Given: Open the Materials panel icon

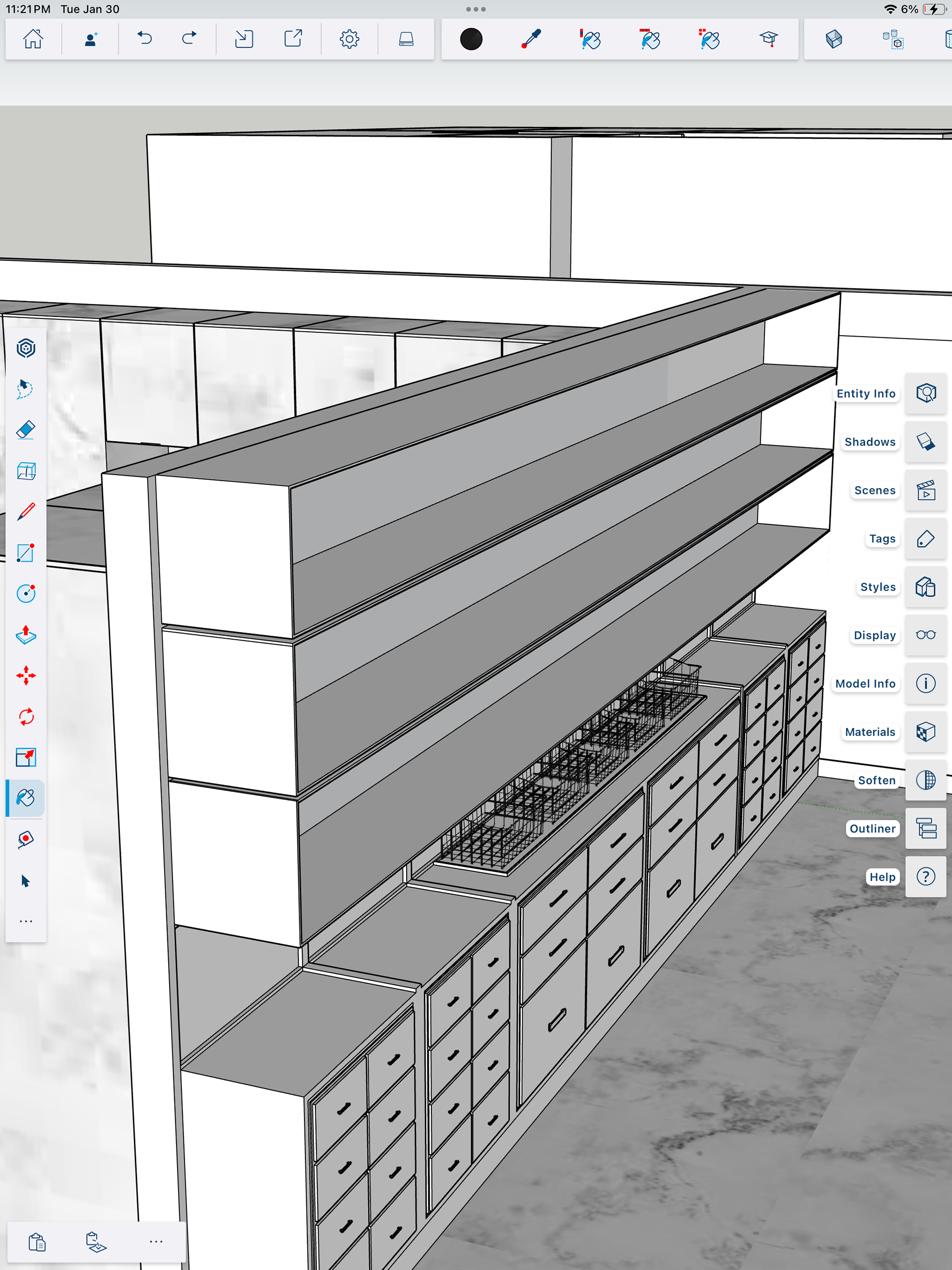Looking at the screenshot, I should [x=925, y=732].
